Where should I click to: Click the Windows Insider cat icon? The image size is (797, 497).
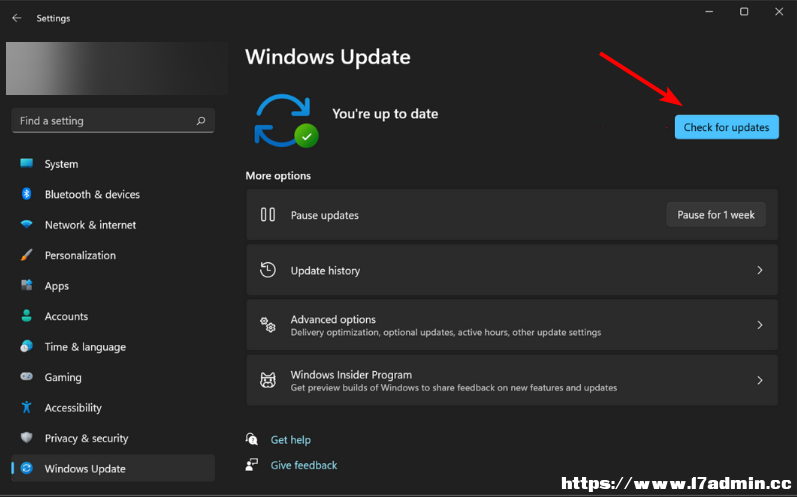coord(268,380)
